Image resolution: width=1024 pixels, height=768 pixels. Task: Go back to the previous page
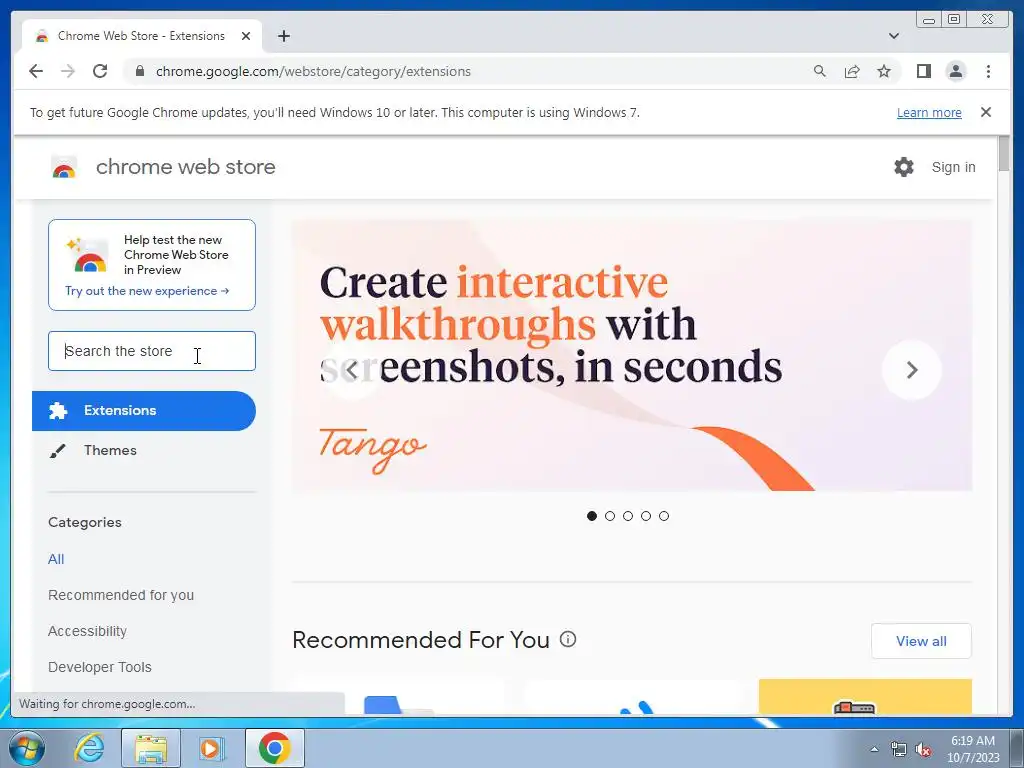point(36,71)
